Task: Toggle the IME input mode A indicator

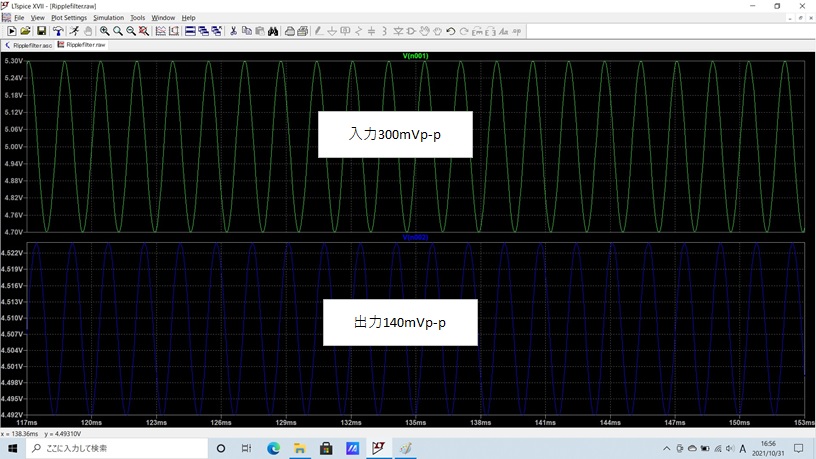Action: 743,448
